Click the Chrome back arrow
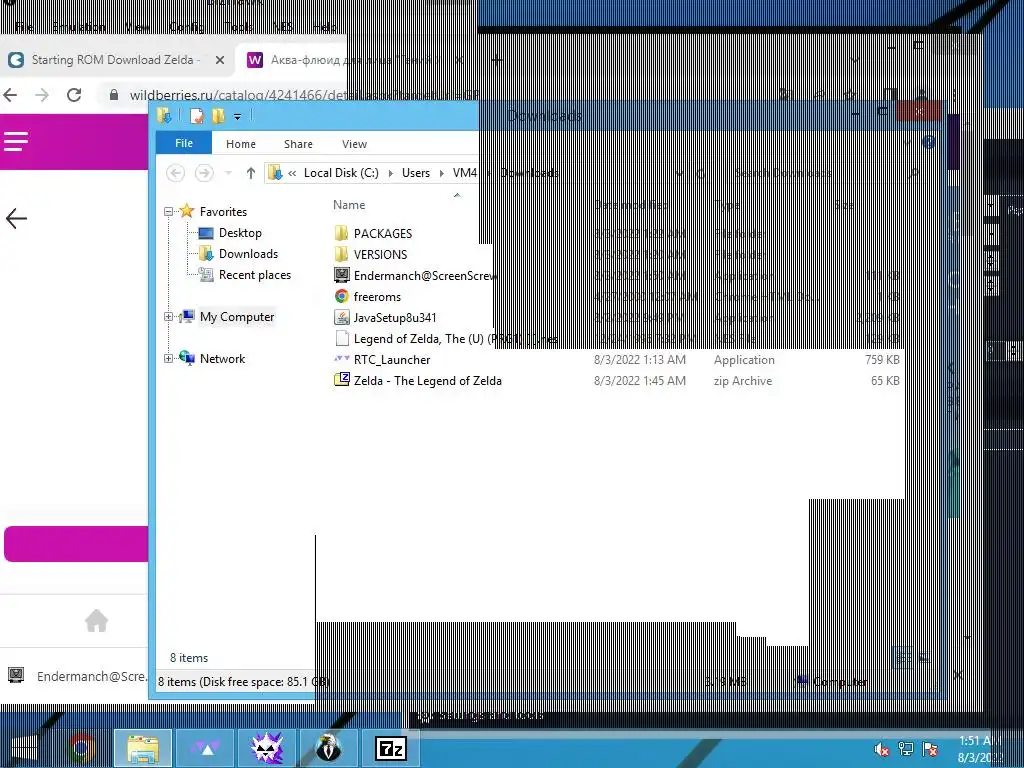 pyautogui.click(x=10, y=95)
